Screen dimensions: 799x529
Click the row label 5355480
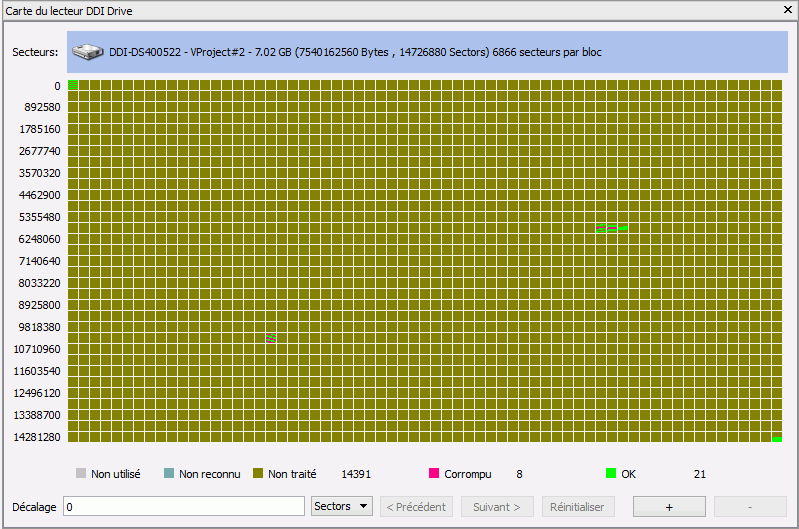click(40, 217)
